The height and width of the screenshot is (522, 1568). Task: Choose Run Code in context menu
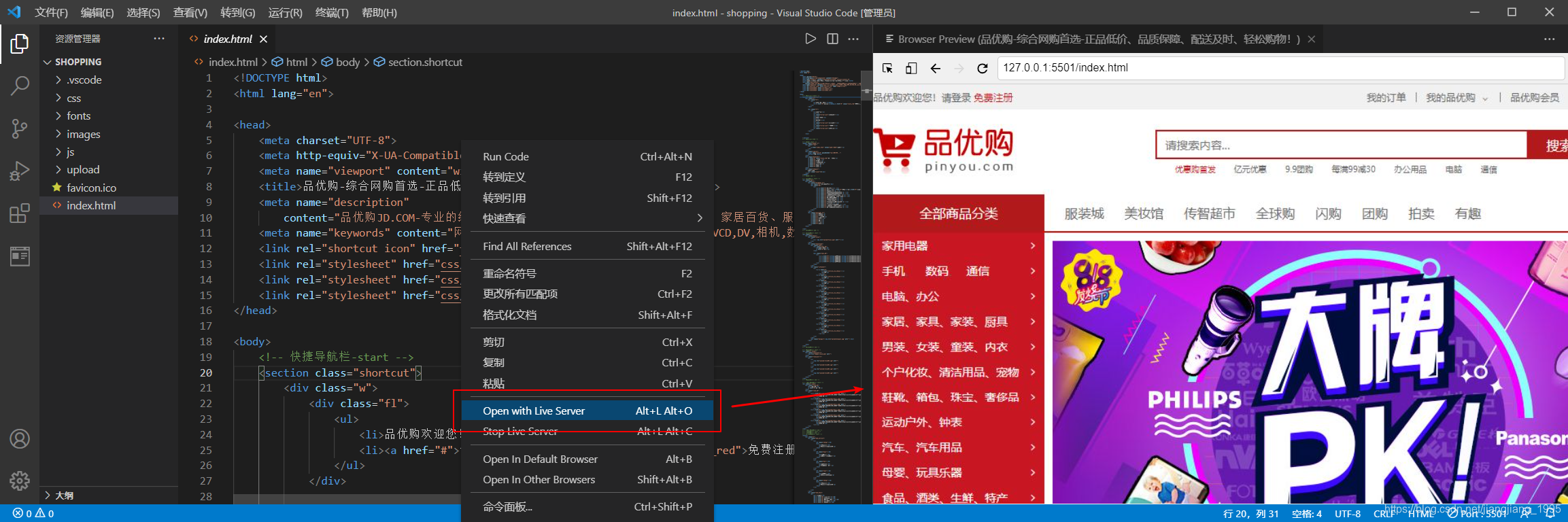coord(587,156)
